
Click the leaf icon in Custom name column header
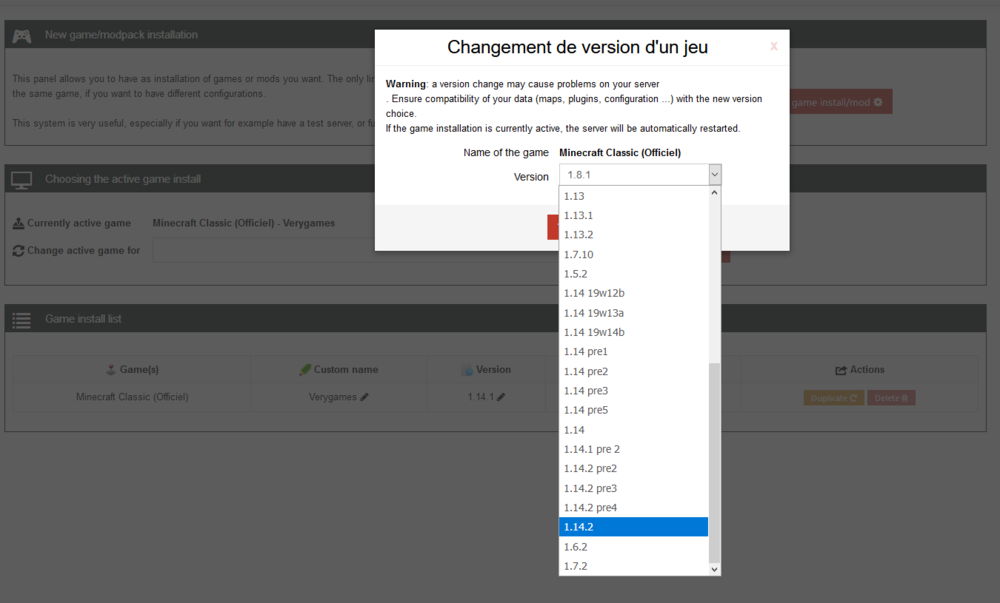[x=305, y=370]
